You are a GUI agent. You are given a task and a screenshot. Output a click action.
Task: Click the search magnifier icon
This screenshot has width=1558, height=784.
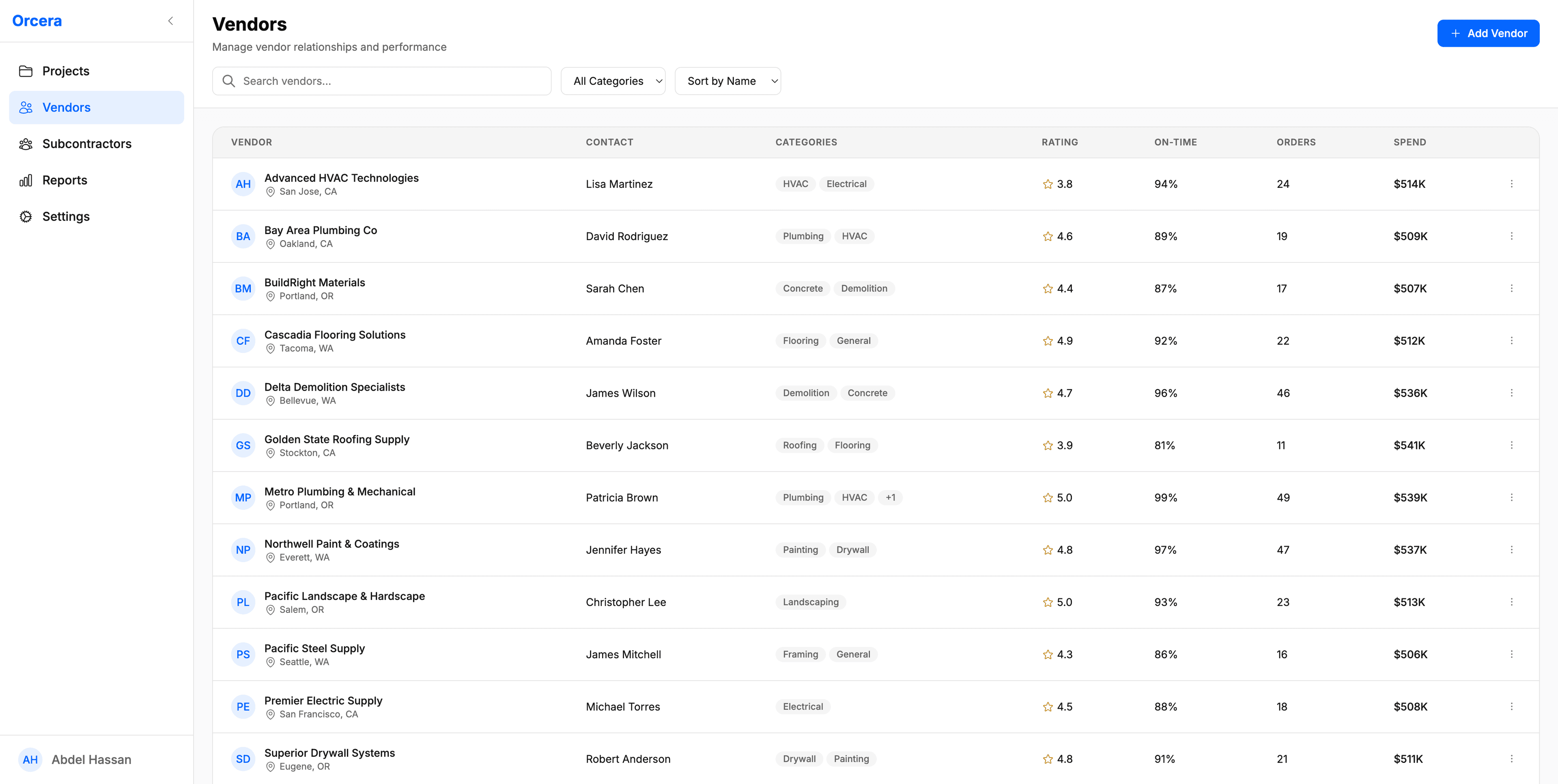click(x=228, y=80)
